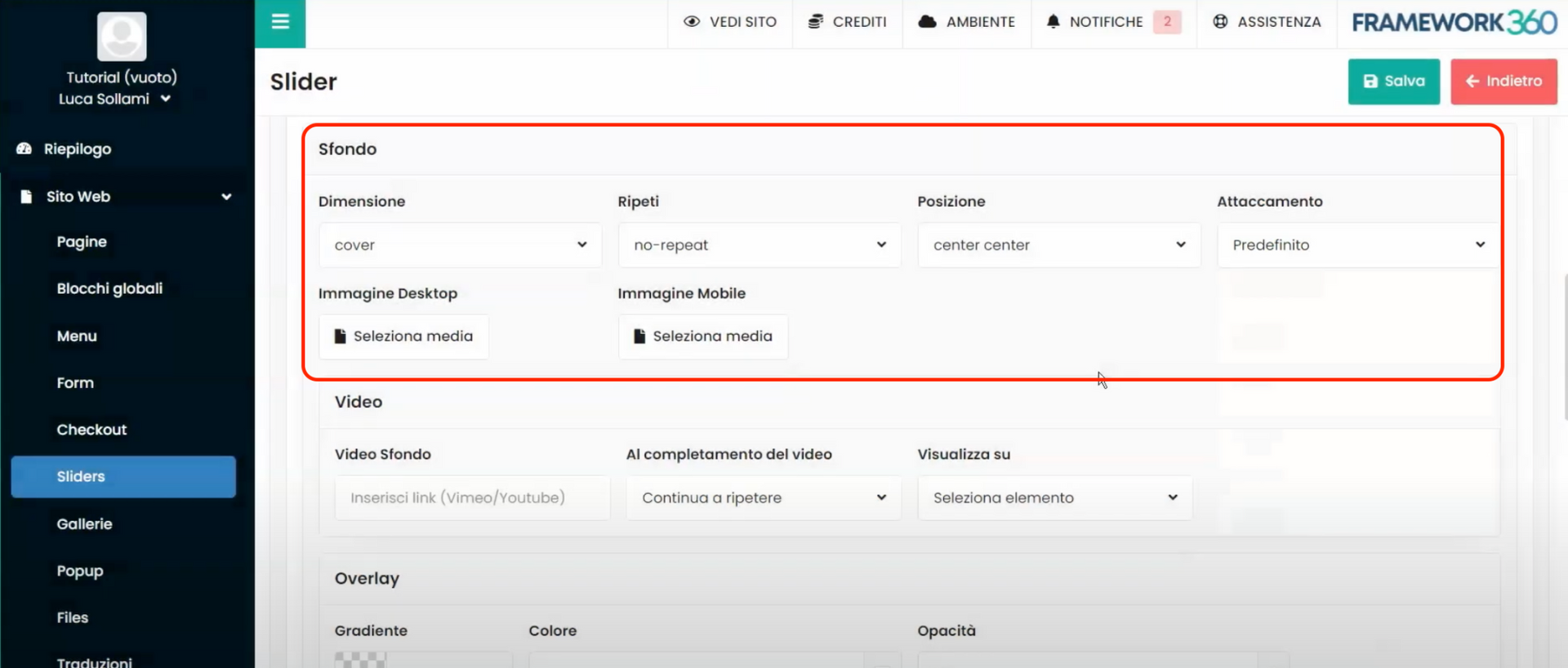This screenshot has height=668, width=1568.
Task: Click the Indietro back button
Action: click(x=1503, y=82)
